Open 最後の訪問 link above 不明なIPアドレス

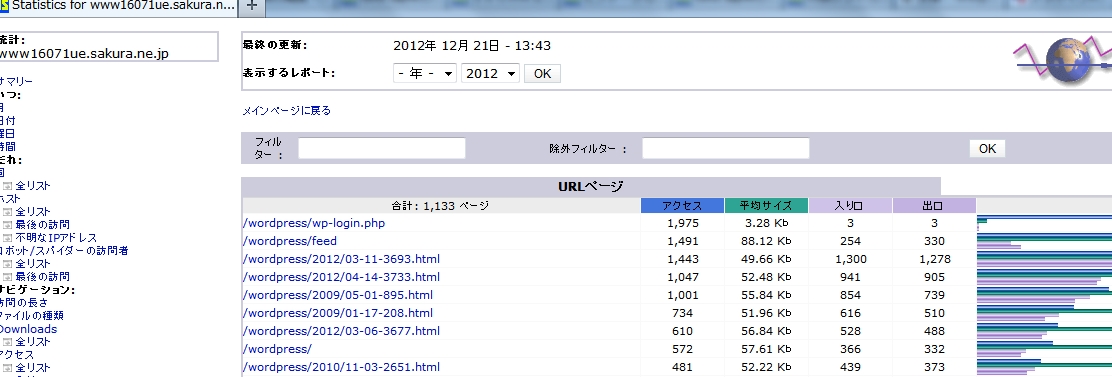point(43,225)
